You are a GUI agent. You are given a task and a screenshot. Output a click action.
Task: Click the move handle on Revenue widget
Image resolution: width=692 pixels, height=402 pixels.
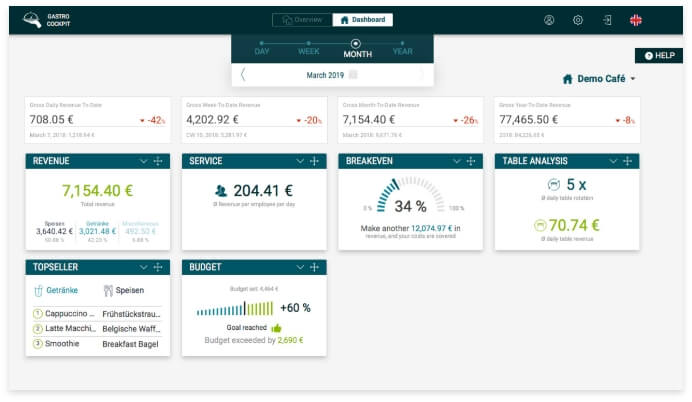(x=159, y=161)
